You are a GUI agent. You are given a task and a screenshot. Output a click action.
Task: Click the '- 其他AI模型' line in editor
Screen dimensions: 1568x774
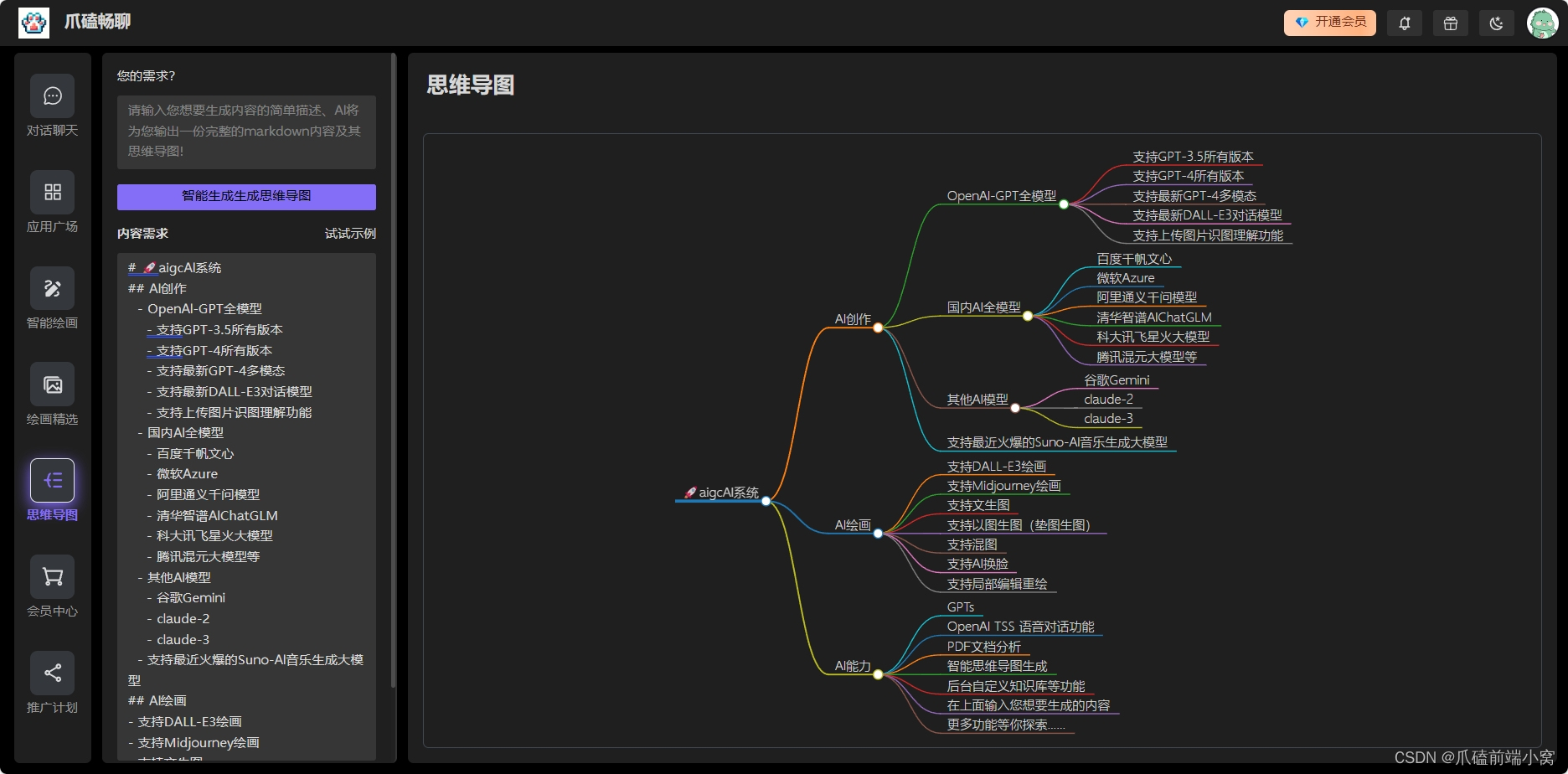(x=174, y=577)
